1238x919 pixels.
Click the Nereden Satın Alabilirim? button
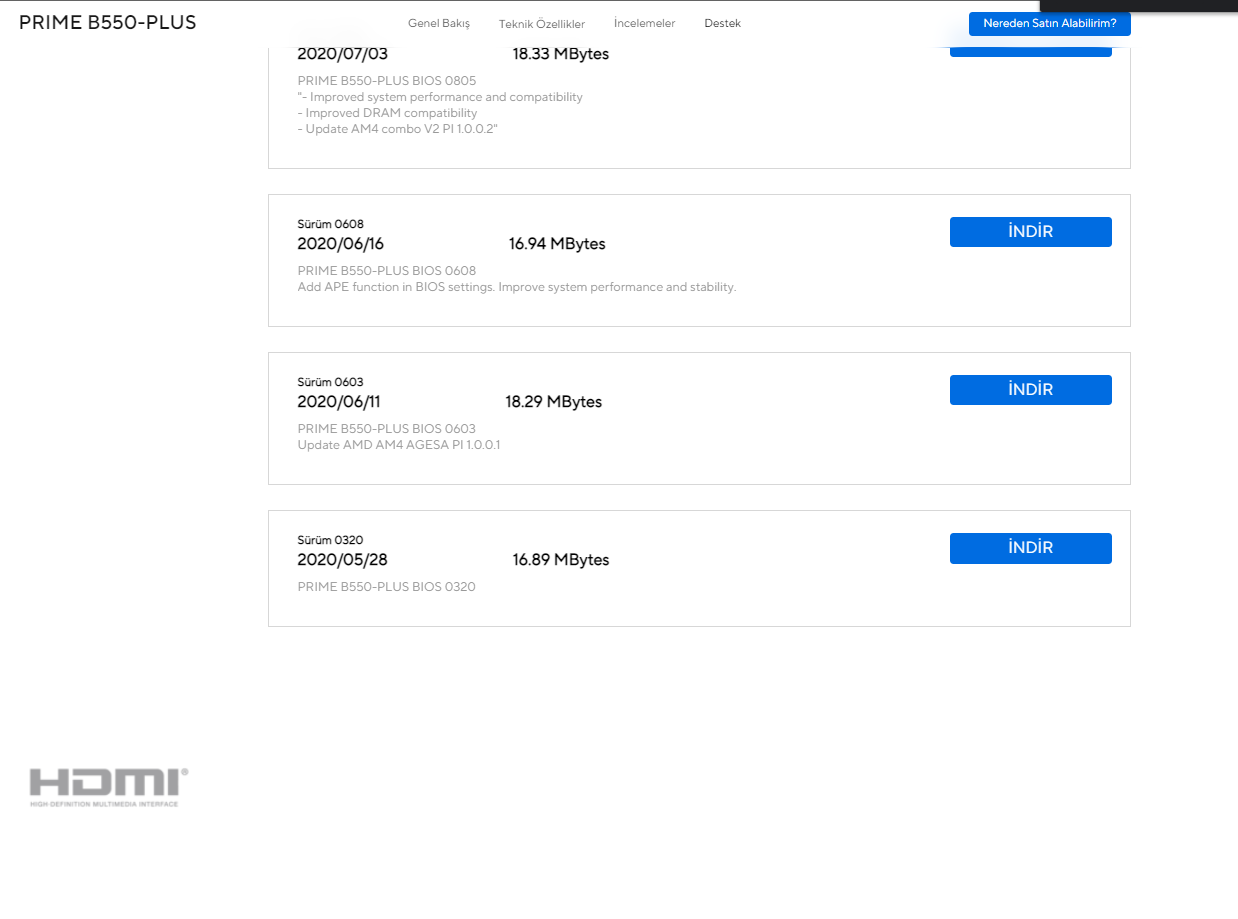click(x=1049, y=23)
